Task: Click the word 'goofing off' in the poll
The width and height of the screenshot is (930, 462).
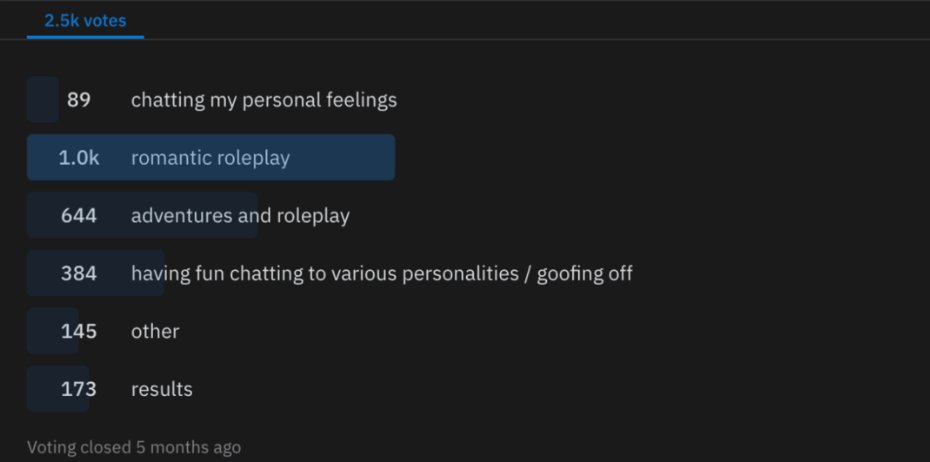Action: [x=584, y=274]
